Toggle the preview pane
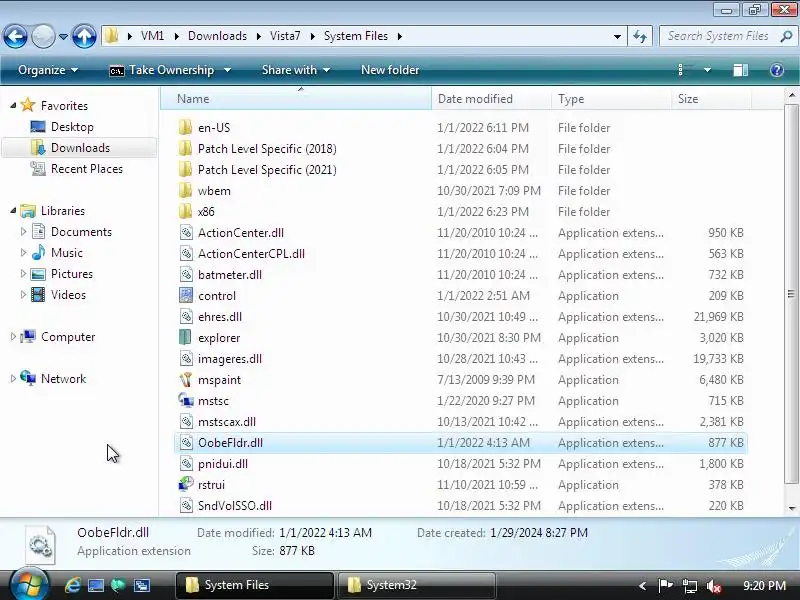The image size is (800, 600). (x=741, y=70)
